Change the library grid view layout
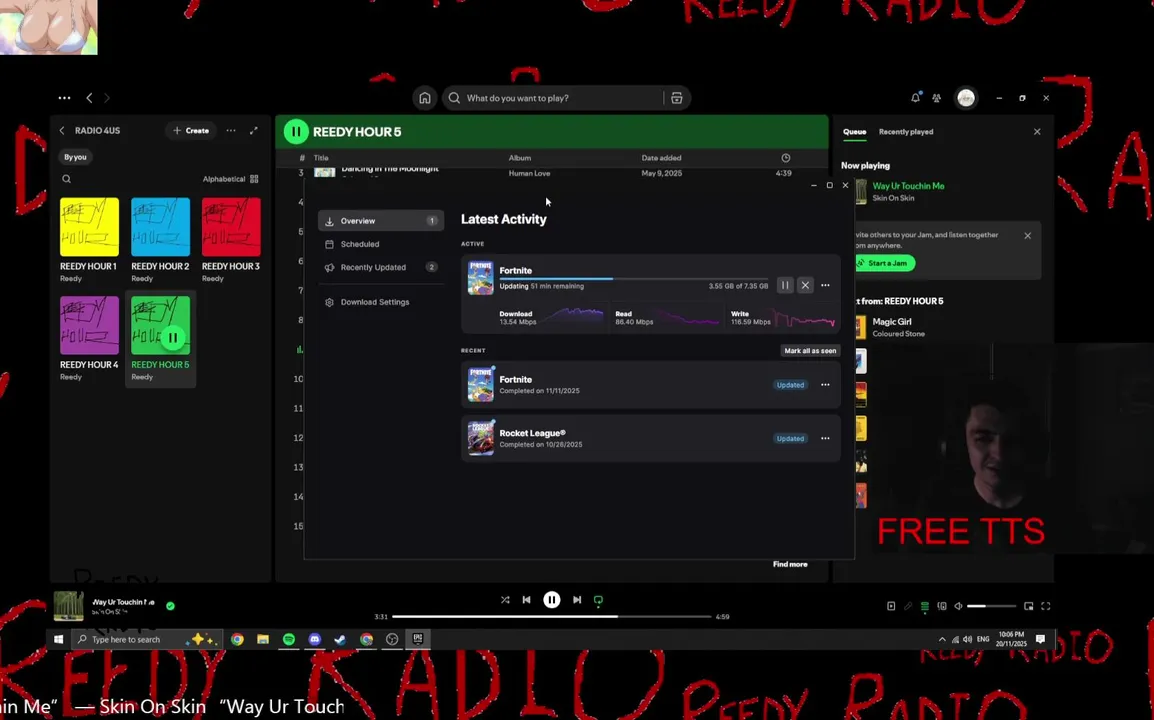Image resolution: width=1154 pixels, height=720 pixels. coord(254,179)
